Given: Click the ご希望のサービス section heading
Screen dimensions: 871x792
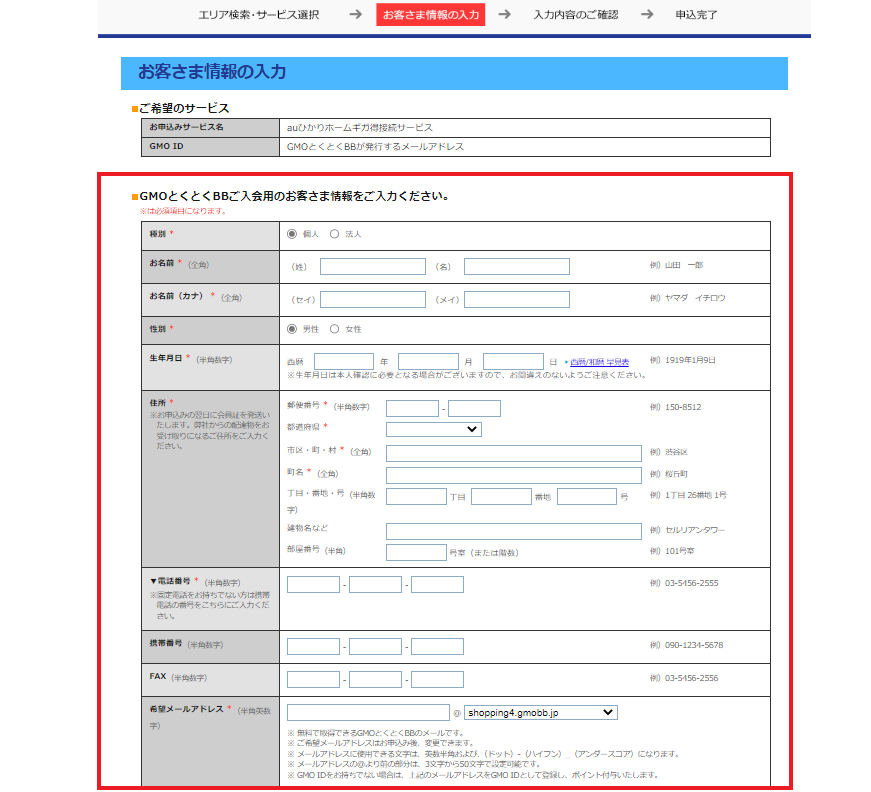Looking at the screenshot, I should point(184,108).
